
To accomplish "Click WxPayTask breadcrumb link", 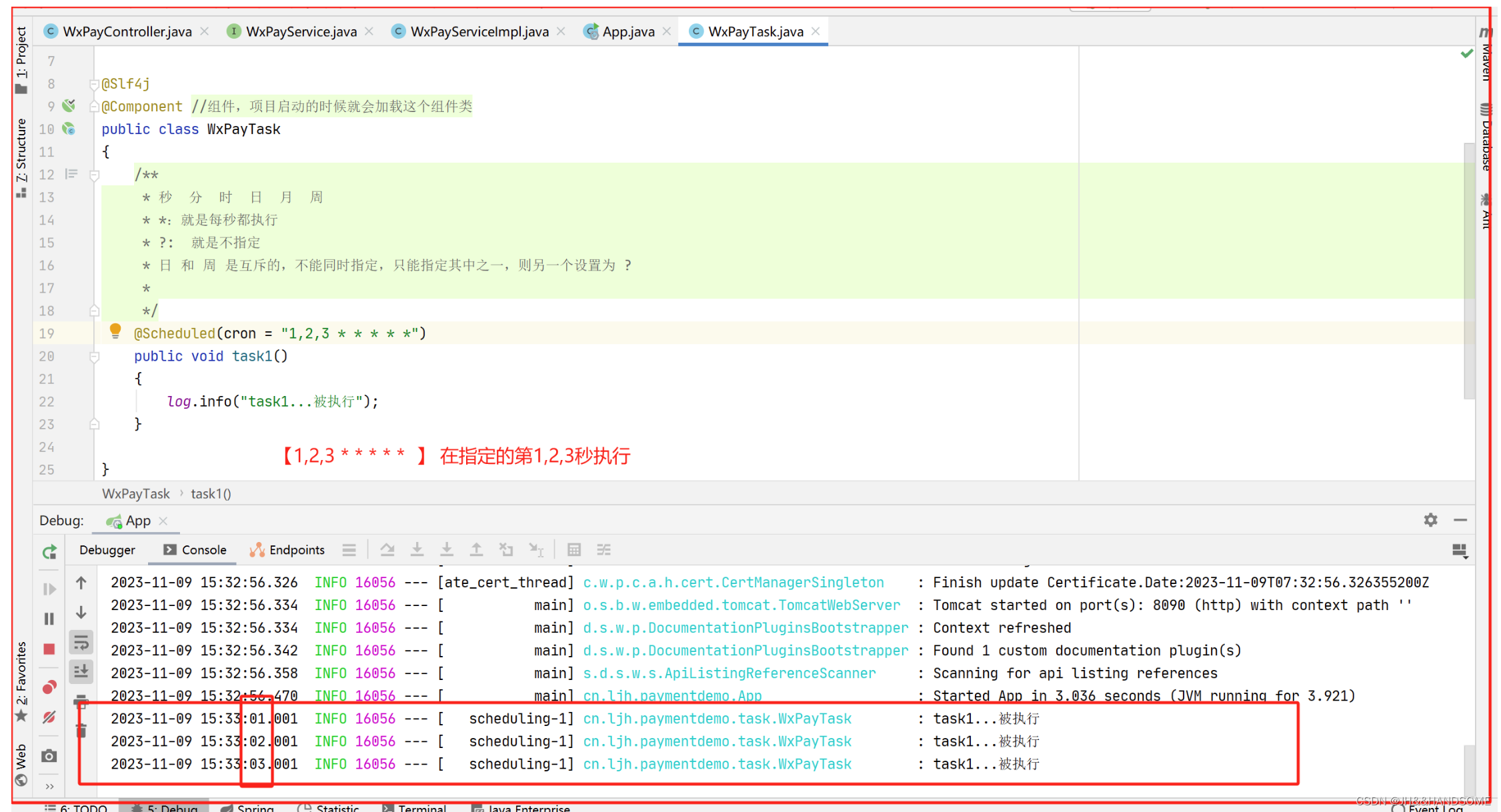I will point(135,494).
